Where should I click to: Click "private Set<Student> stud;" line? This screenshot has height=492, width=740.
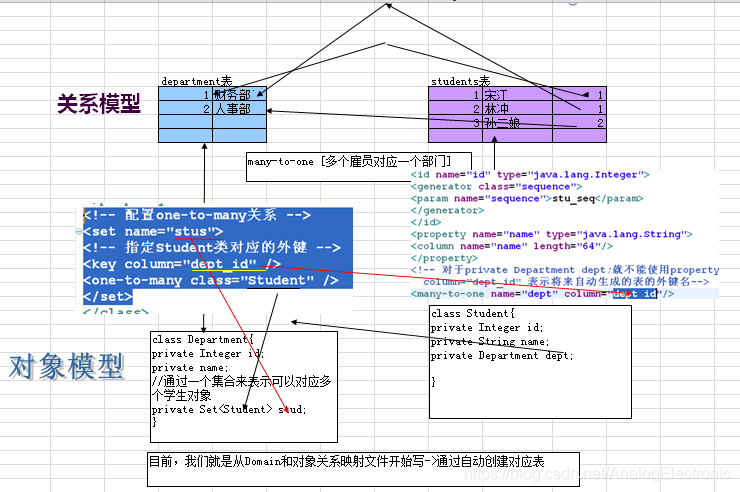click(229, 409)
